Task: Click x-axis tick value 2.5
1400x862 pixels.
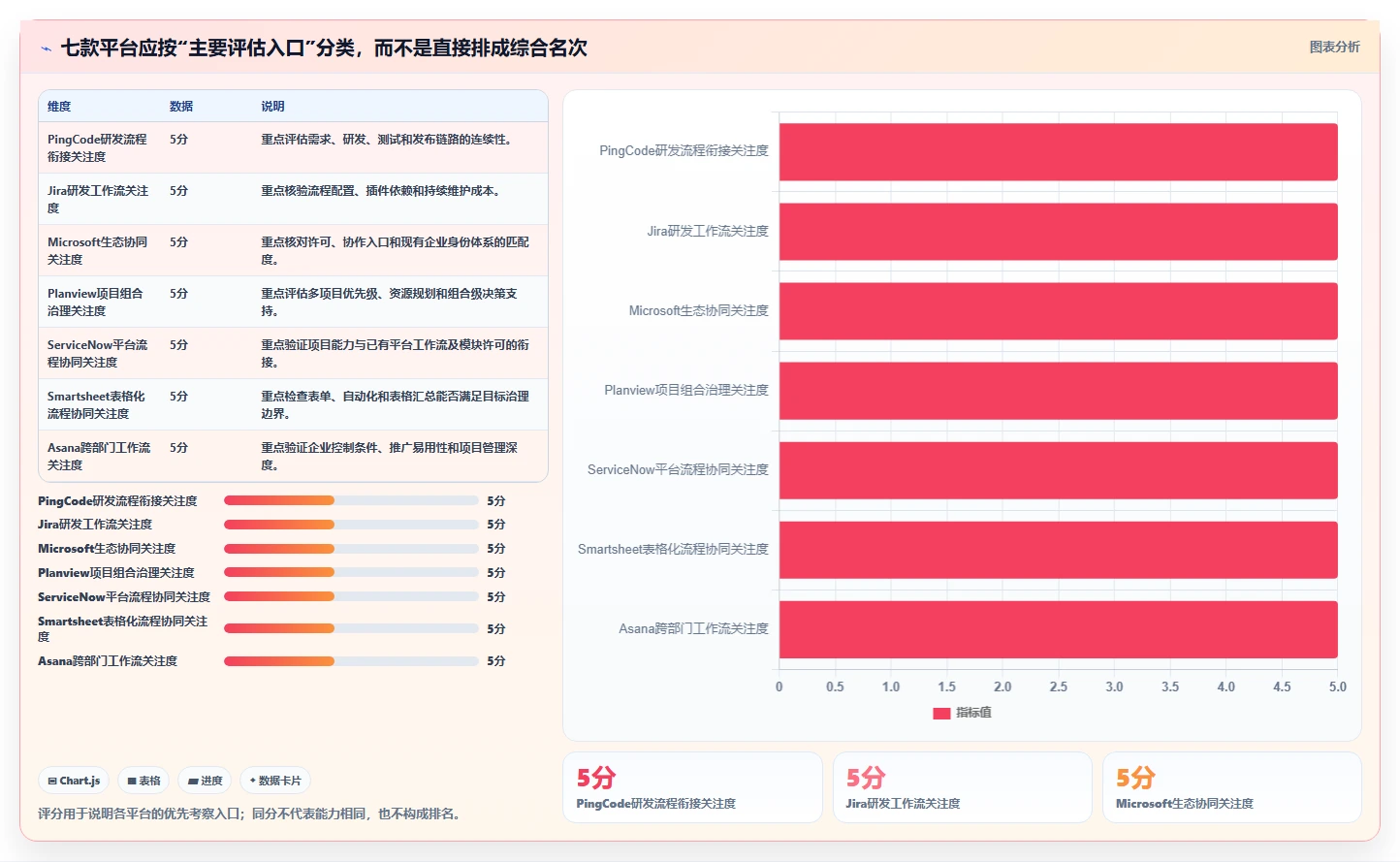Action: click(1059, 686)
